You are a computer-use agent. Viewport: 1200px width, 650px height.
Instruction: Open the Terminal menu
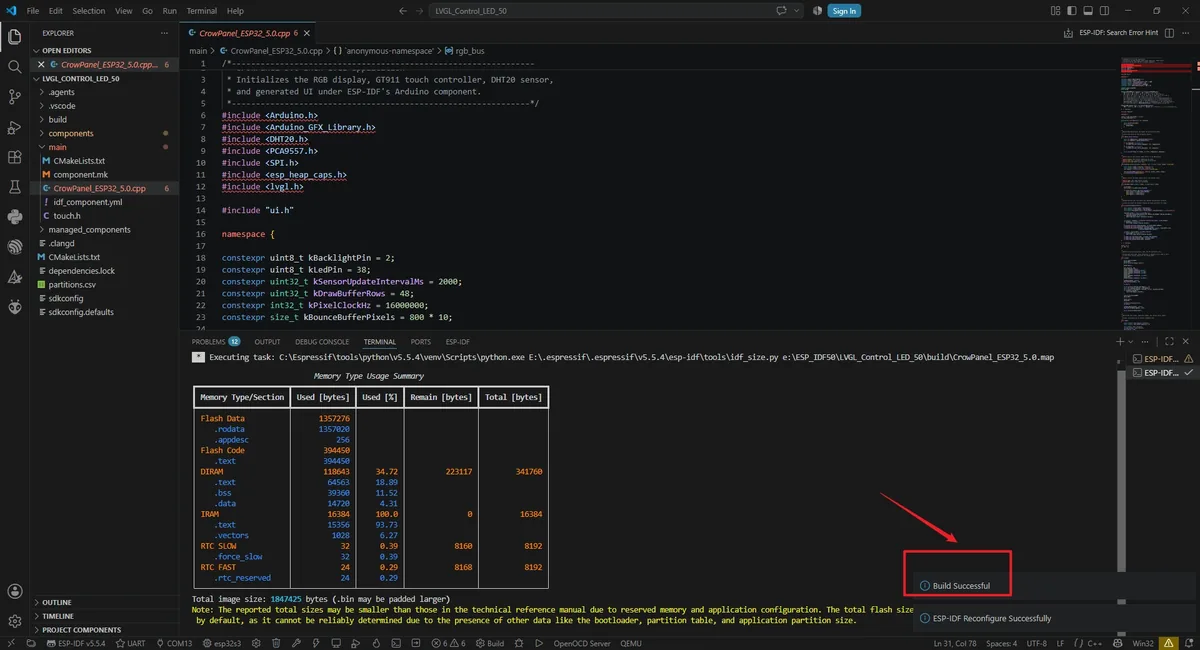[201, 11]
